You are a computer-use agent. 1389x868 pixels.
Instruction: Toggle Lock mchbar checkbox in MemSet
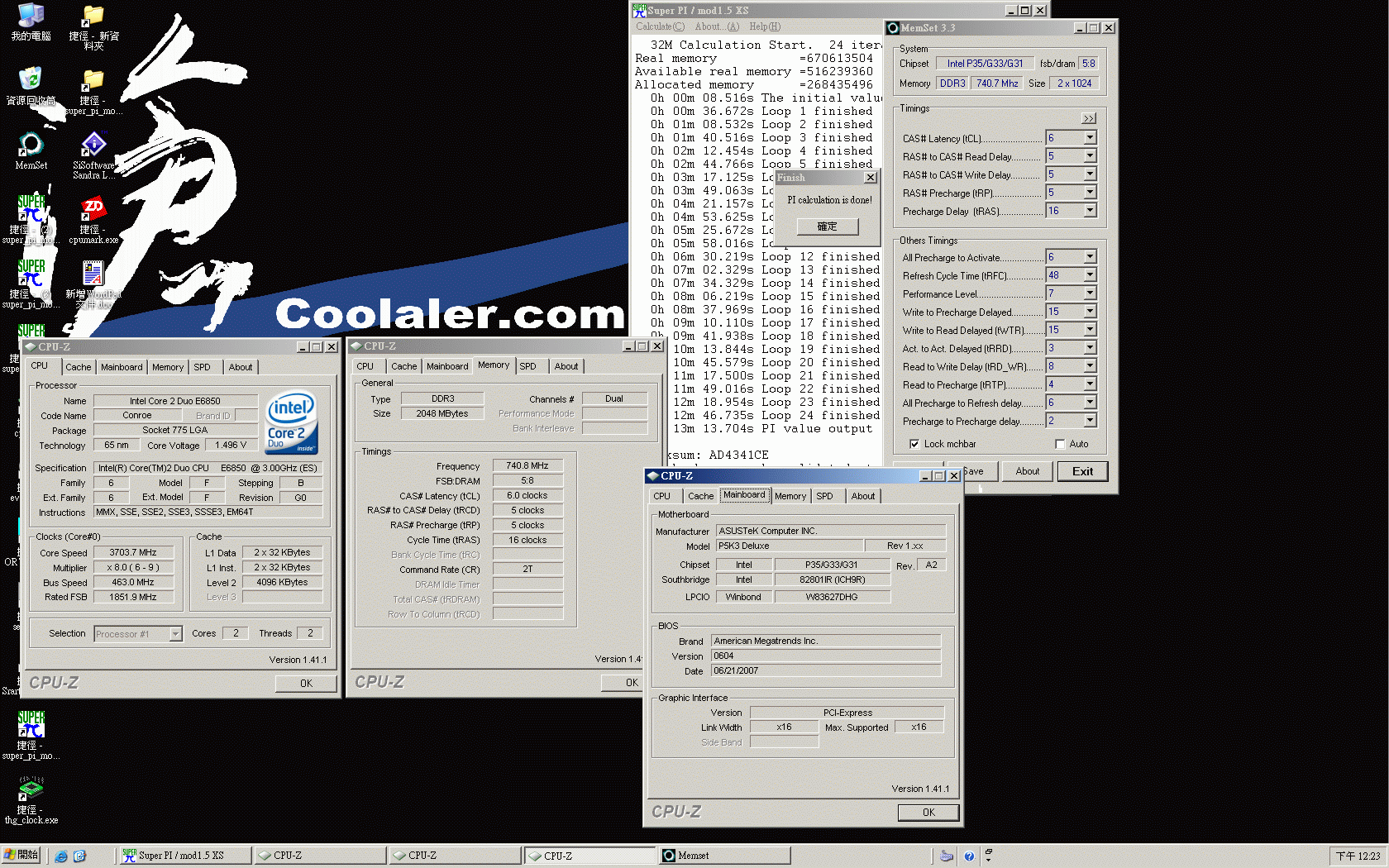pyautogui.click(x=914, y=444)
